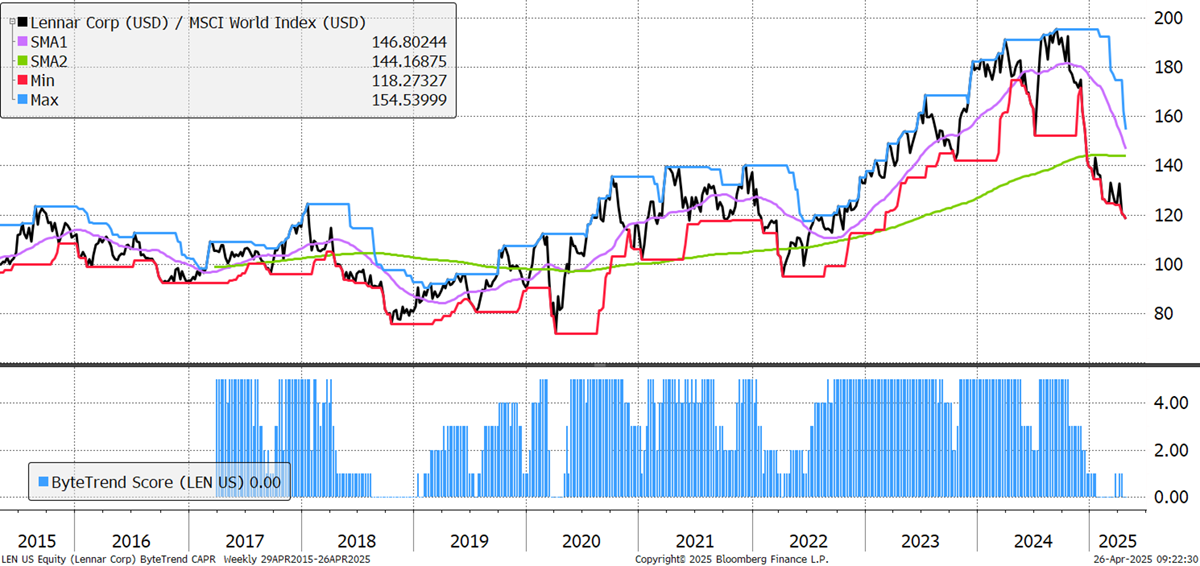Click the Bloomberg Finance copyright notice

(731, 559)
